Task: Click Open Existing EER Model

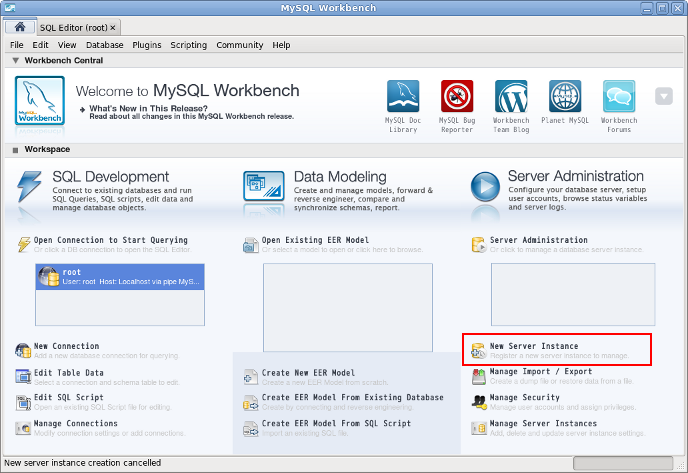Action: 315,240
